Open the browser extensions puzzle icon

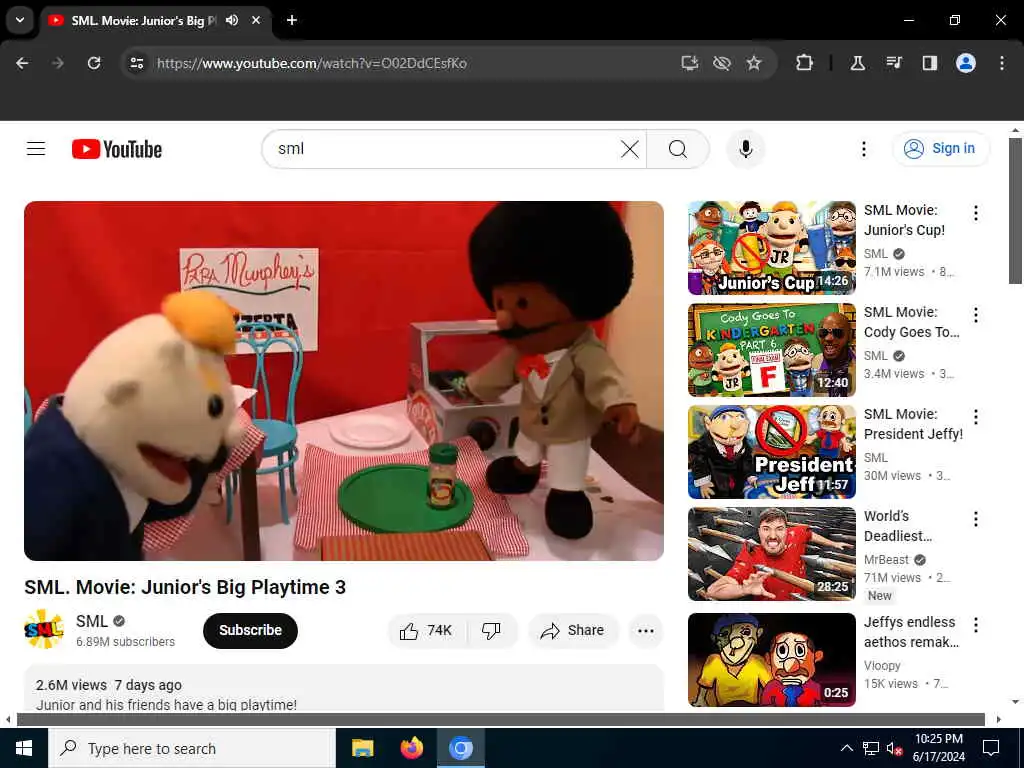(805, 63)
